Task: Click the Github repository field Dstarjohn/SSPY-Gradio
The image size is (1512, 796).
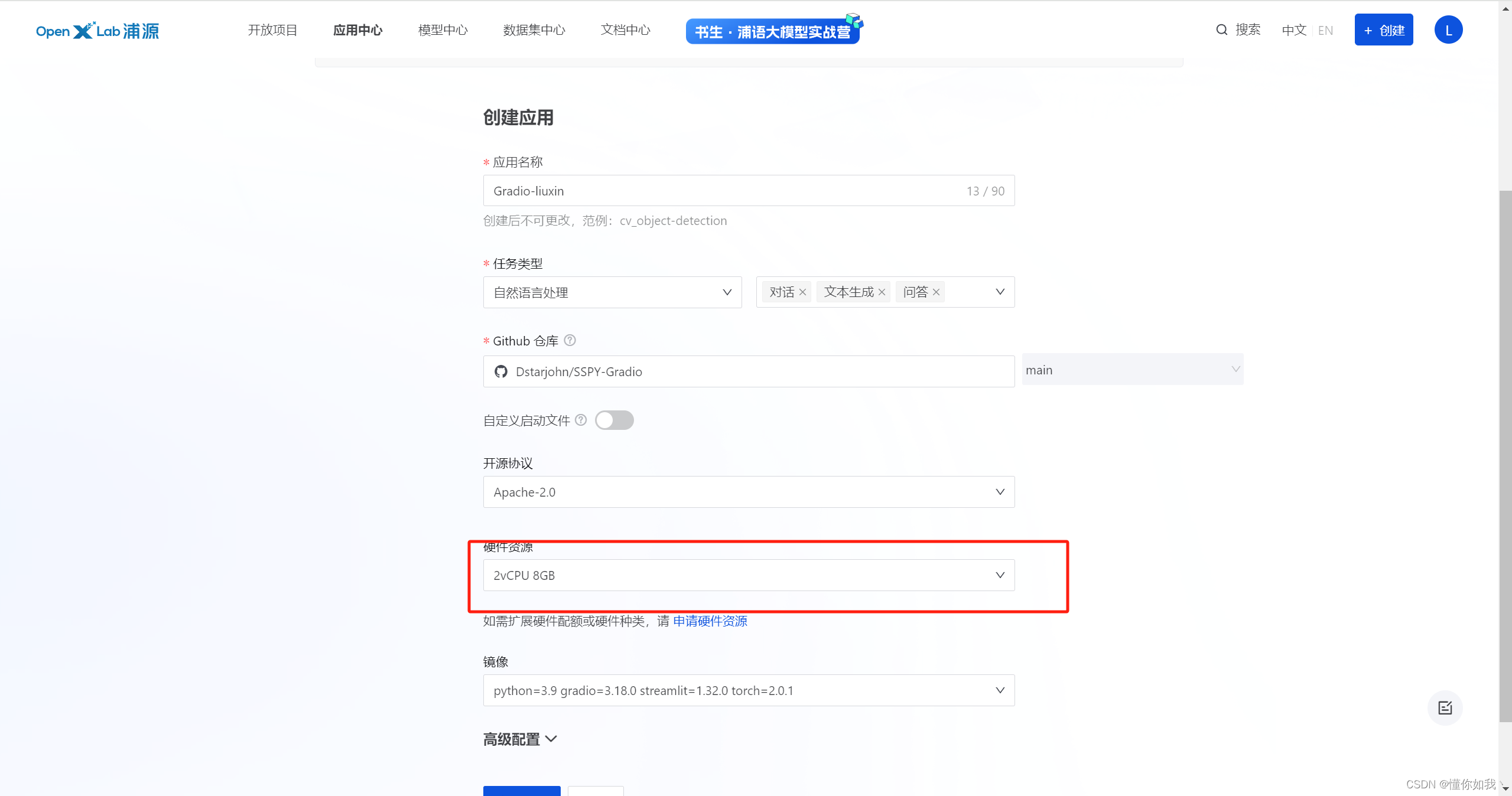Action: coord(749,371)
